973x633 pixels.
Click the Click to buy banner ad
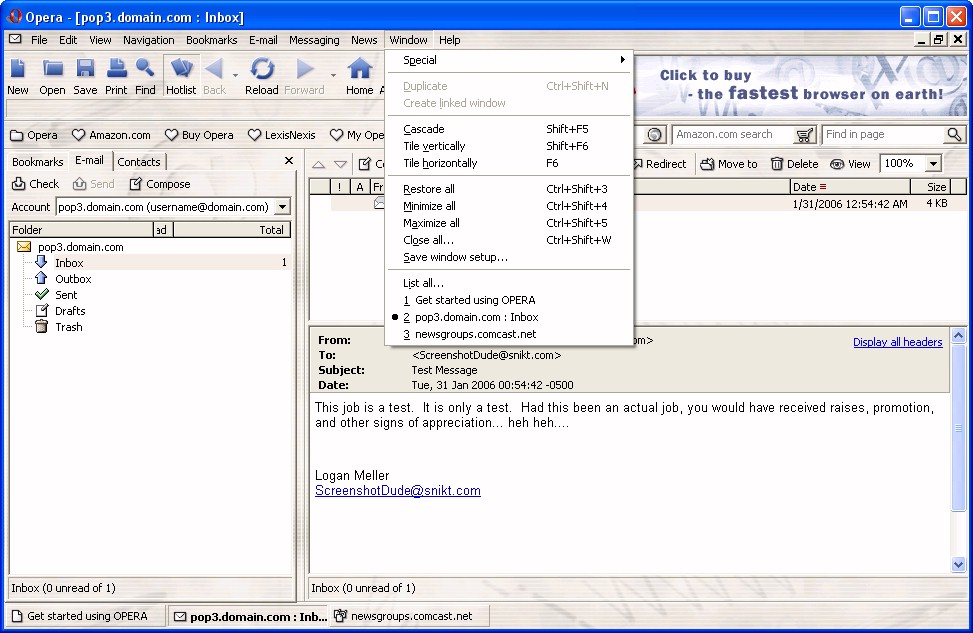tap(800, 85)
